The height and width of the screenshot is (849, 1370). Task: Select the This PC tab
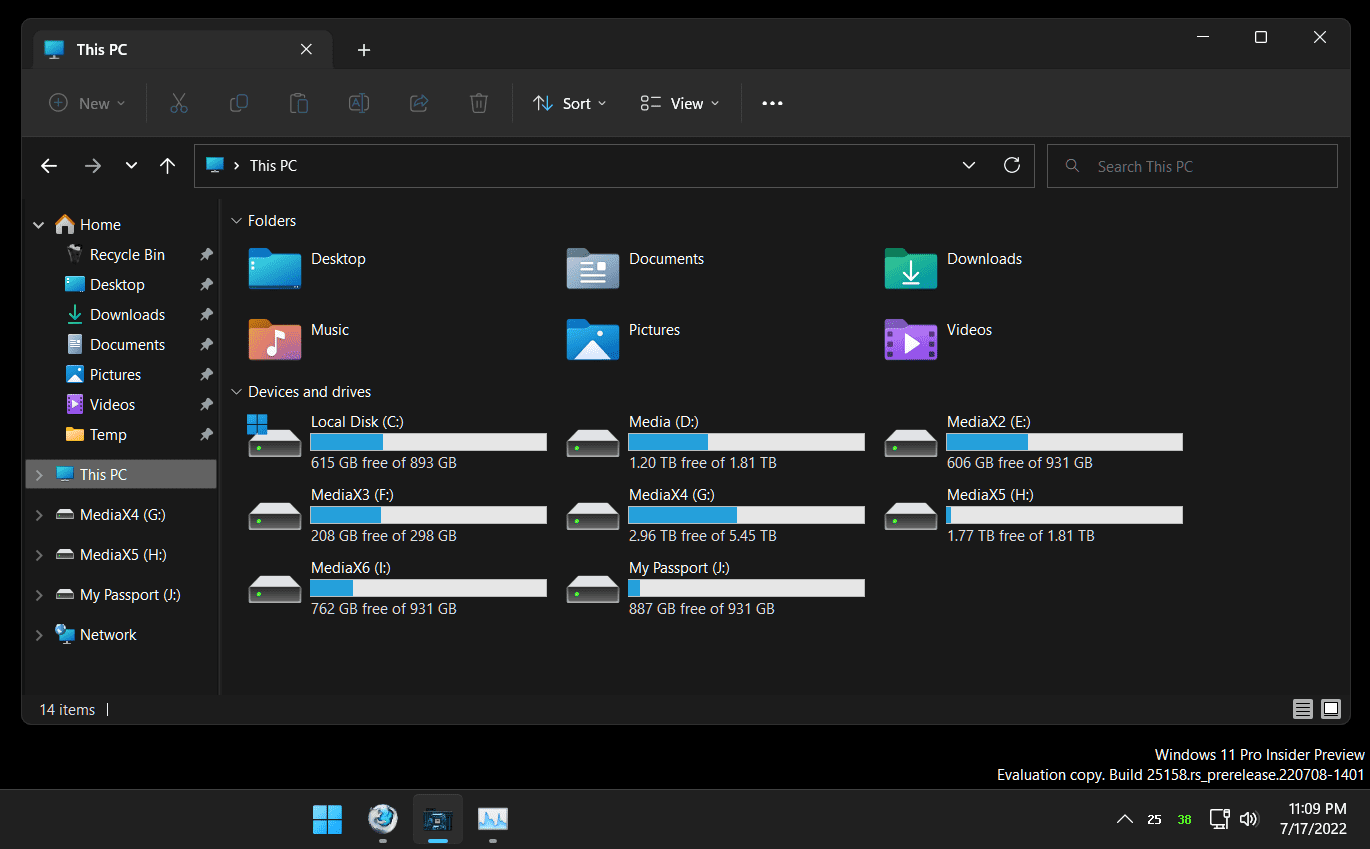click(180, 49)
